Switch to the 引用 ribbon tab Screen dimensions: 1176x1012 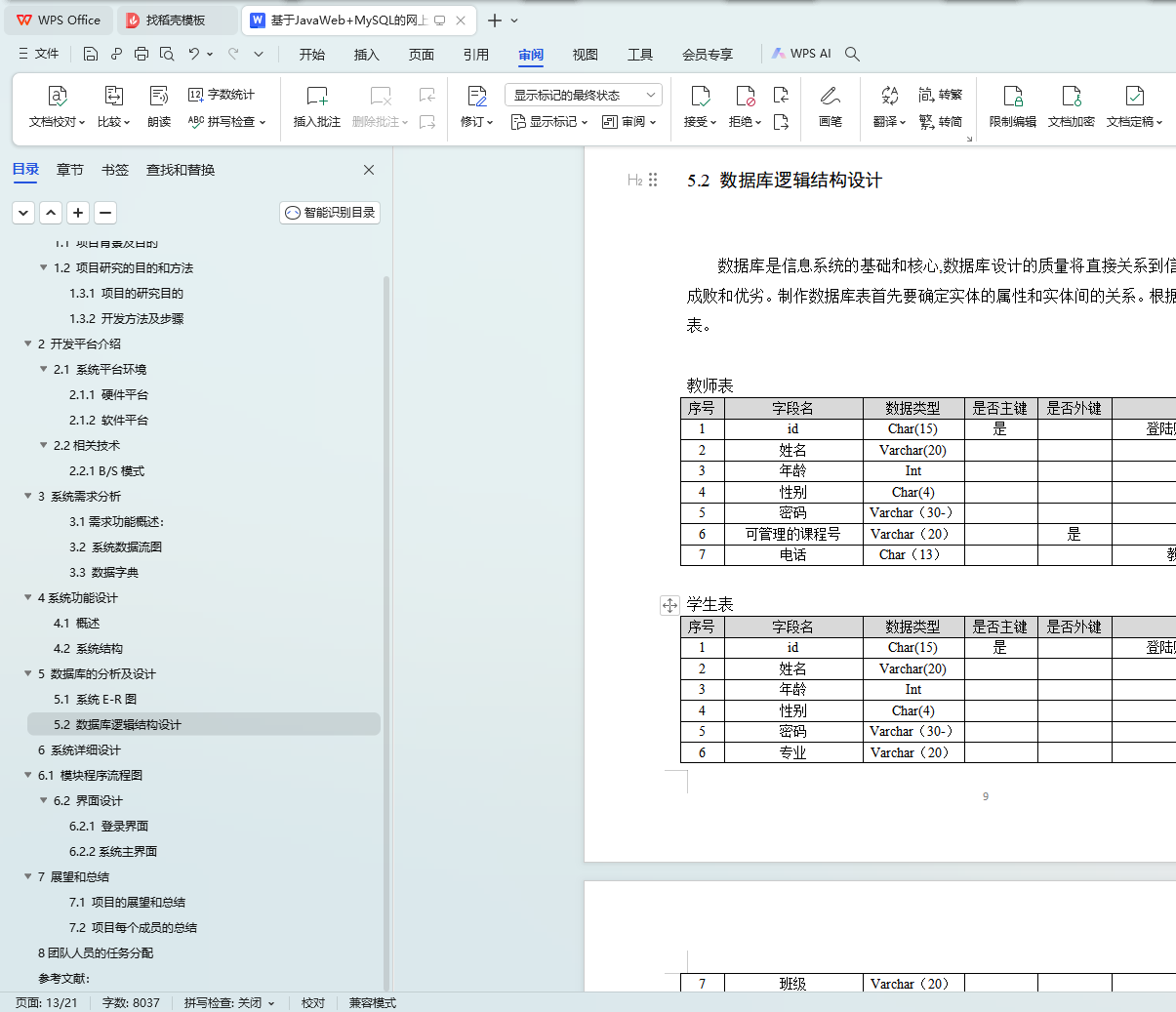point(476,55)
